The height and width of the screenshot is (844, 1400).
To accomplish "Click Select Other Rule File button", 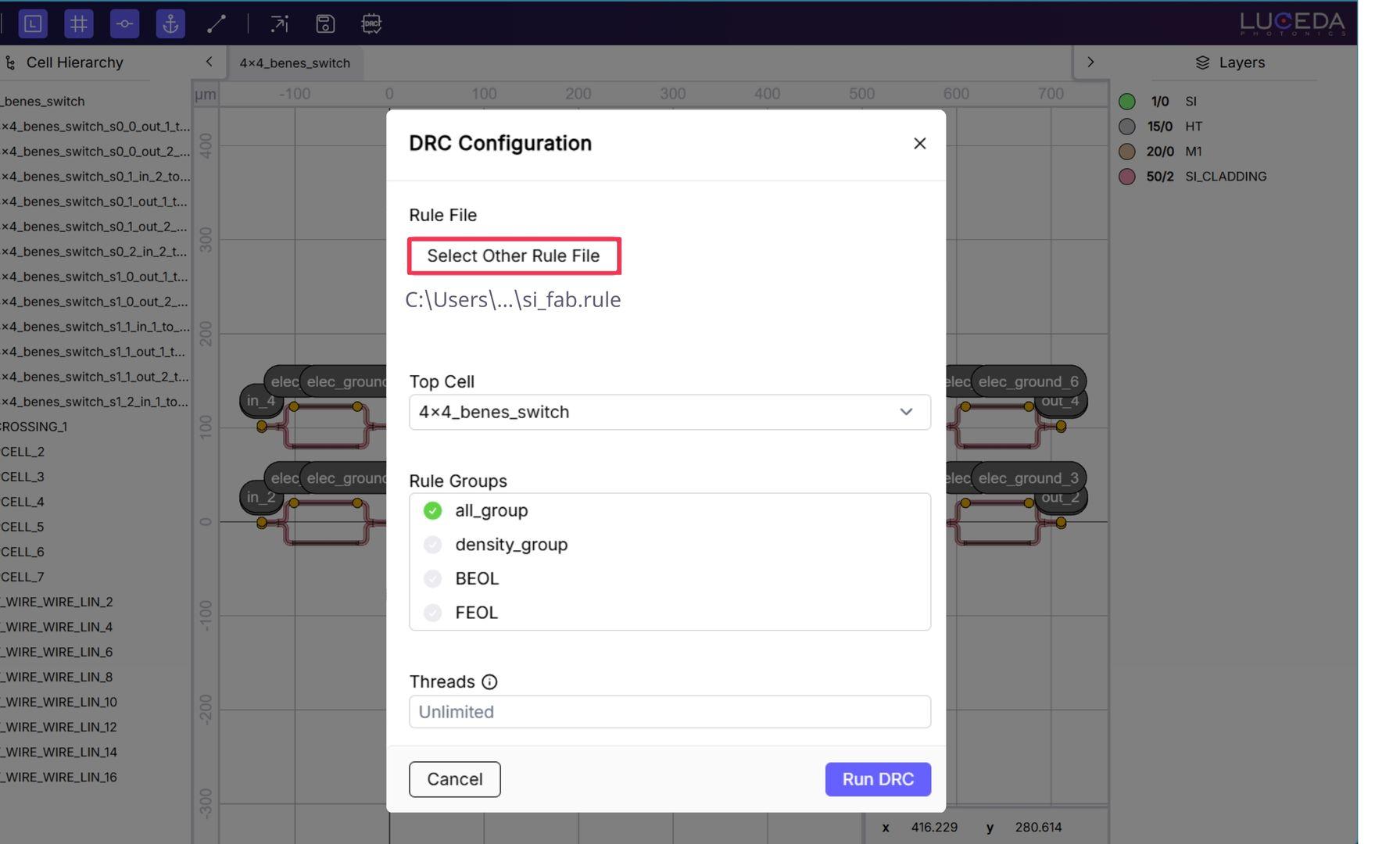I will point(514,256).
